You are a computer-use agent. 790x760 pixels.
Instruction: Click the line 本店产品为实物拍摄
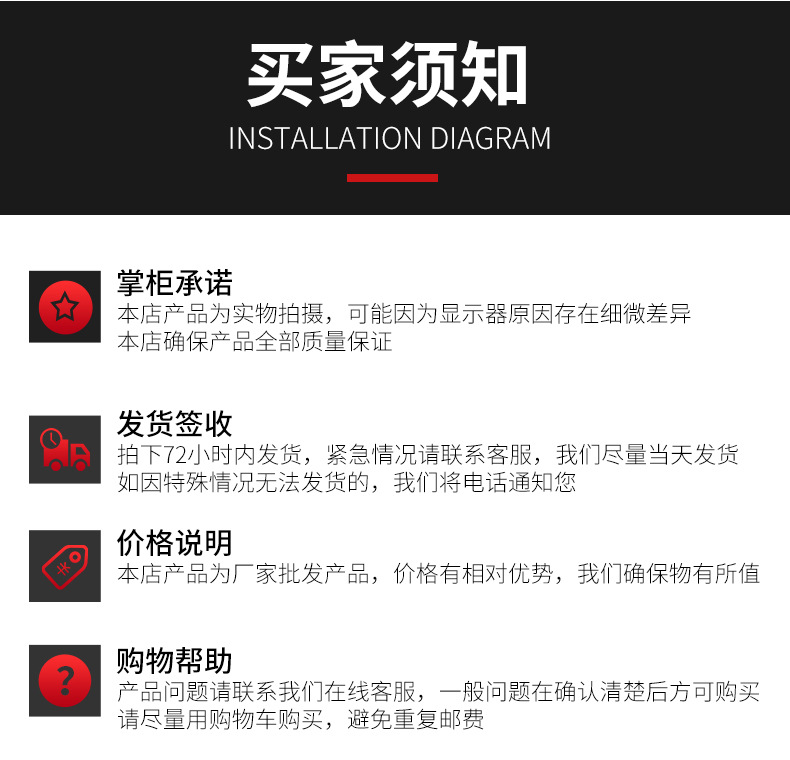(x=404, y=314)
